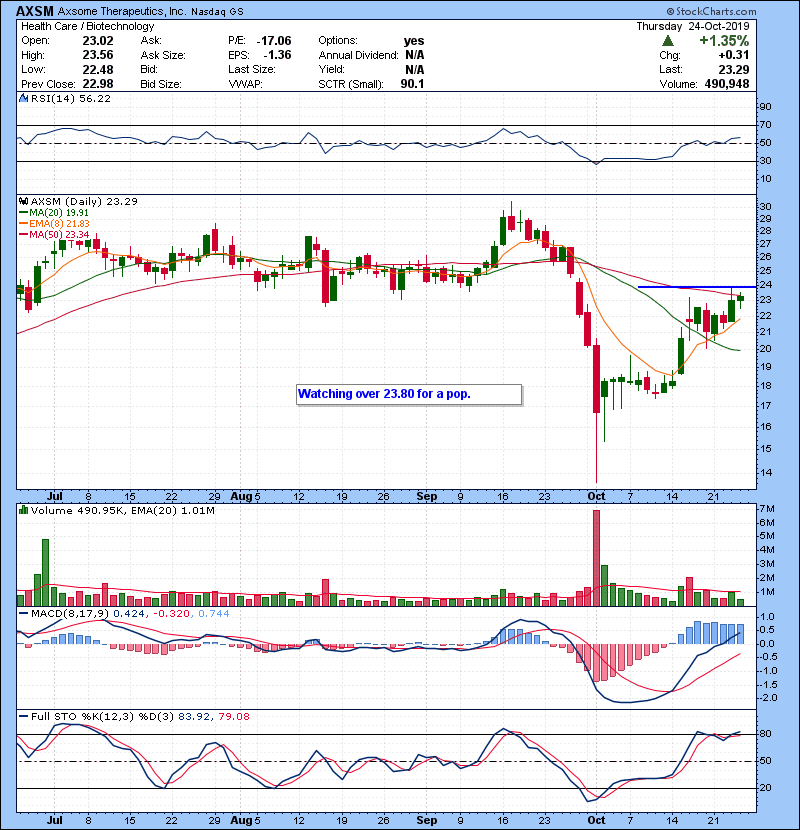
Task: Select the Low value 22.48
Action: 98,69
